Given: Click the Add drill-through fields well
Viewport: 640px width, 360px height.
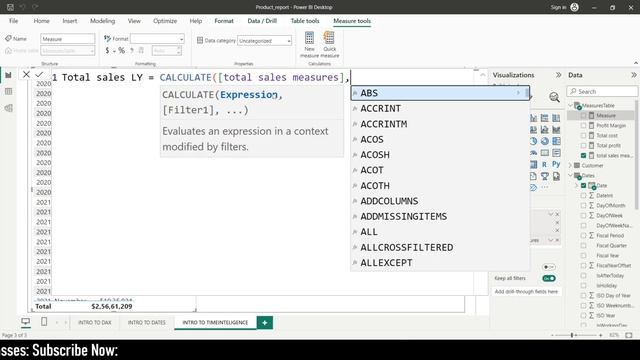Looking at the screenshot, I should pyautogui.click(x=526, y=292).
